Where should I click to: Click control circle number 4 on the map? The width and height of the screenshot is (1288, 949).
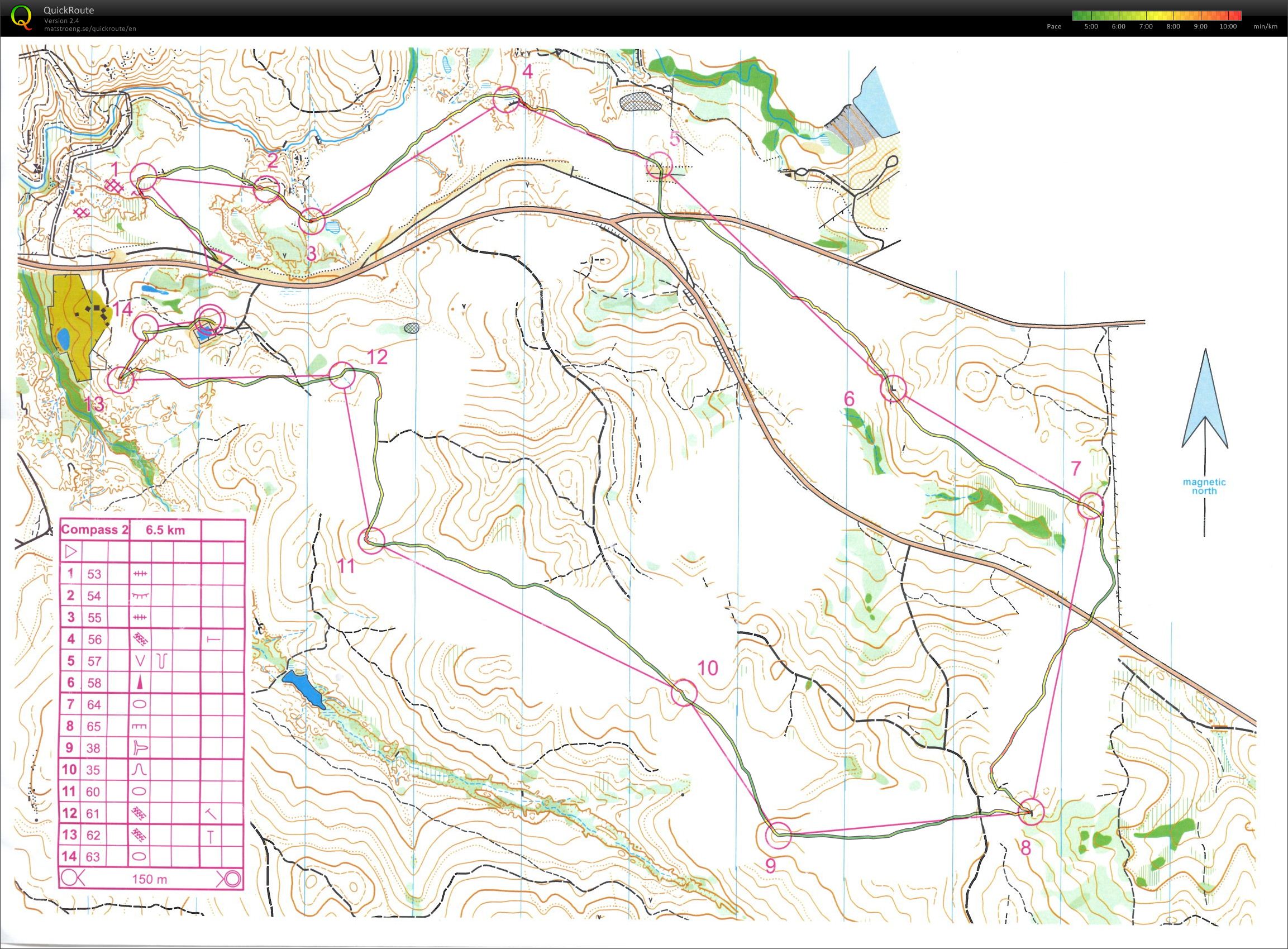coord(506,99)
